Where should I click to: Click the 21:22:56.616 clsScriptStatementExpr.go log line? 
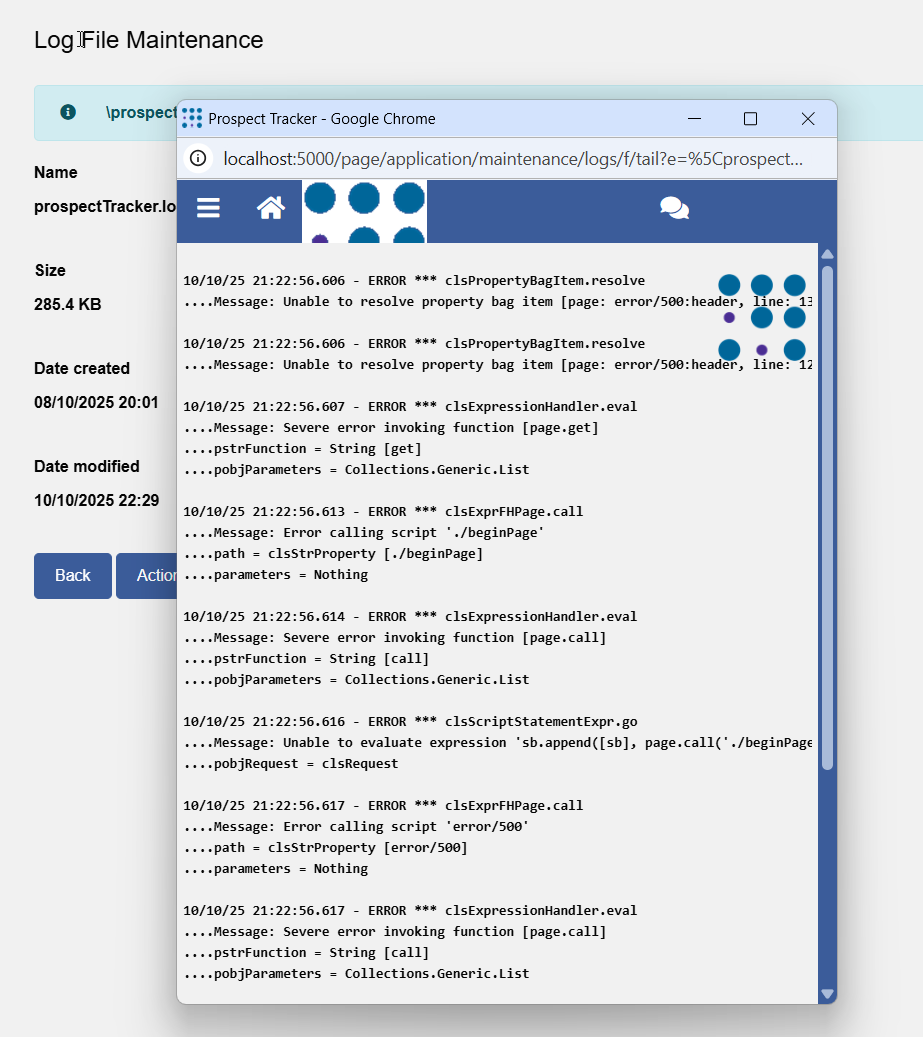[410, 722]
